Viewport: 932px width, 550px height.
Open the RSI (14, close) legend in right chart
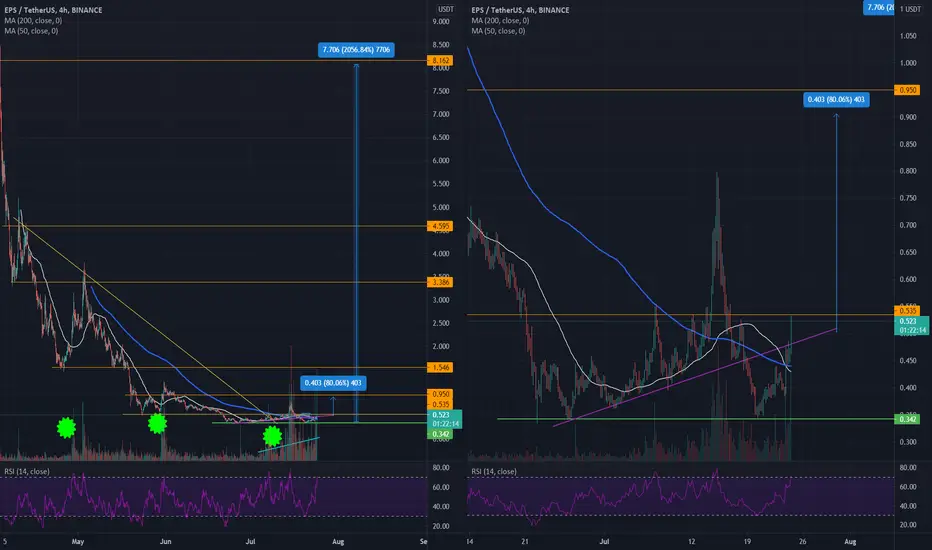494,472
